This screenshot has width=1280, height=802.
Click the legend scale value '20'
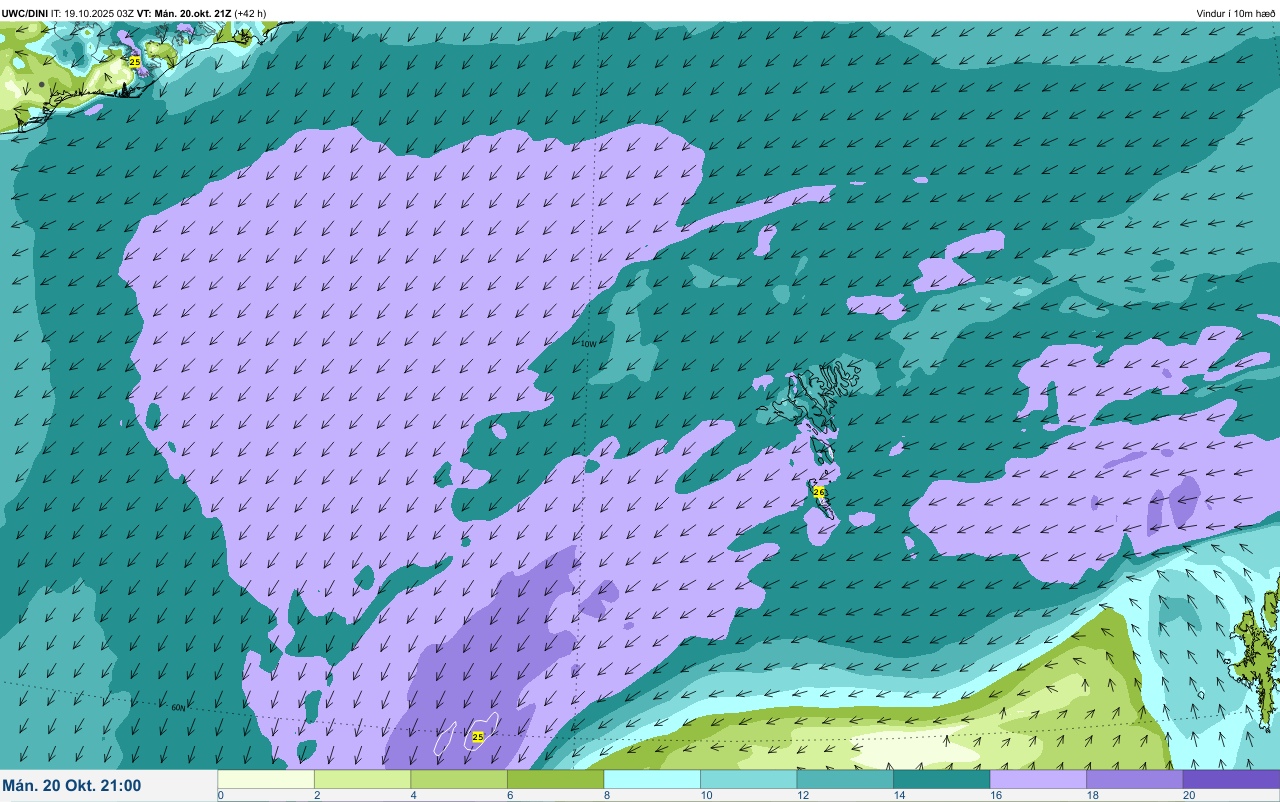[x=1189, y=795]
